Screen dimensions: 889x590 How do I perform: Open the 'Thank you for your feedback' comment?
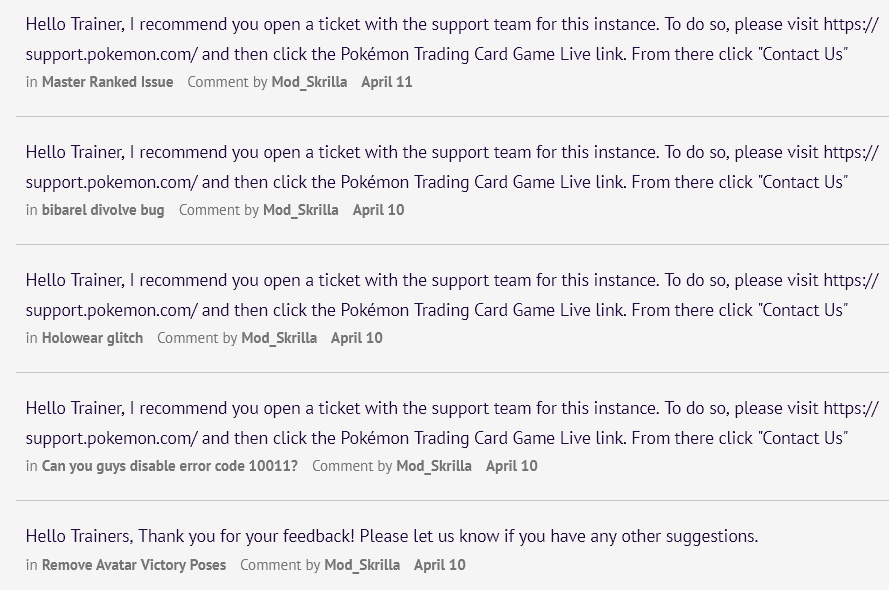[x=392, y=536]
